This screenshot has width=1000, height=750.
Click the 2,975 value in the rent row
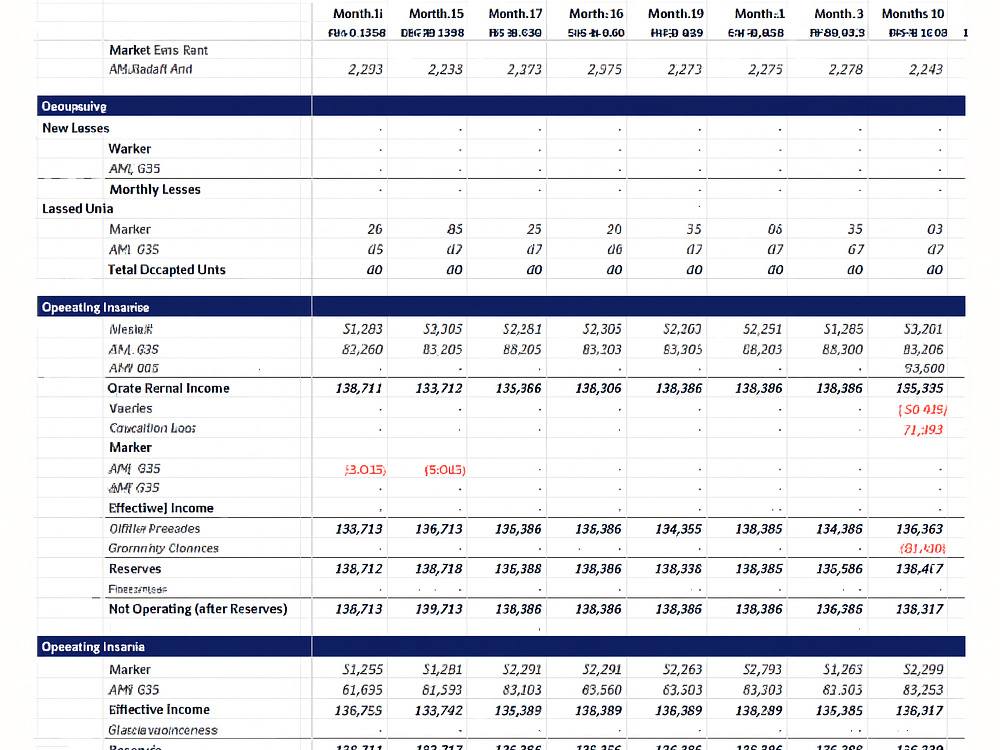(604, 69)
